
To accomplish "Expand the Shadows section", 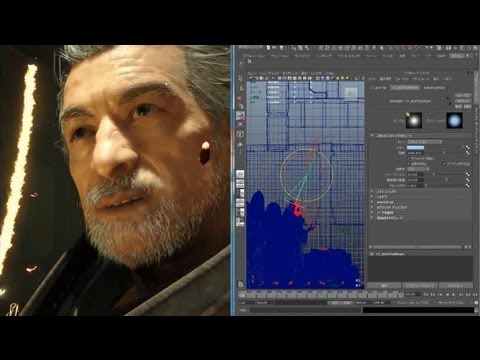I will click(x=373, y=197).
